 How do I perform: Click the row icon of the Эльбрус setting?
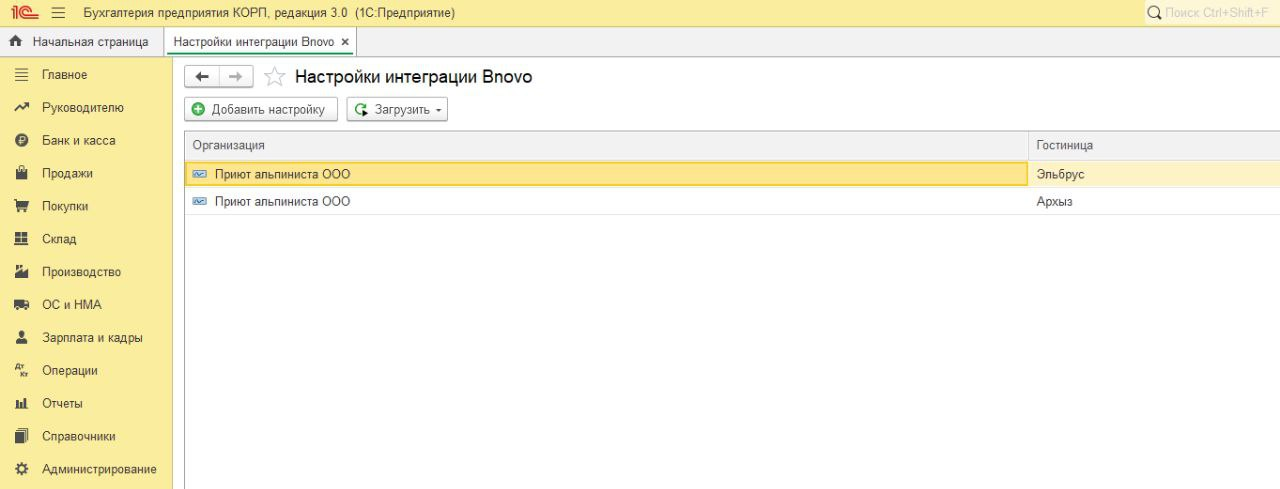tap(199, 174)
